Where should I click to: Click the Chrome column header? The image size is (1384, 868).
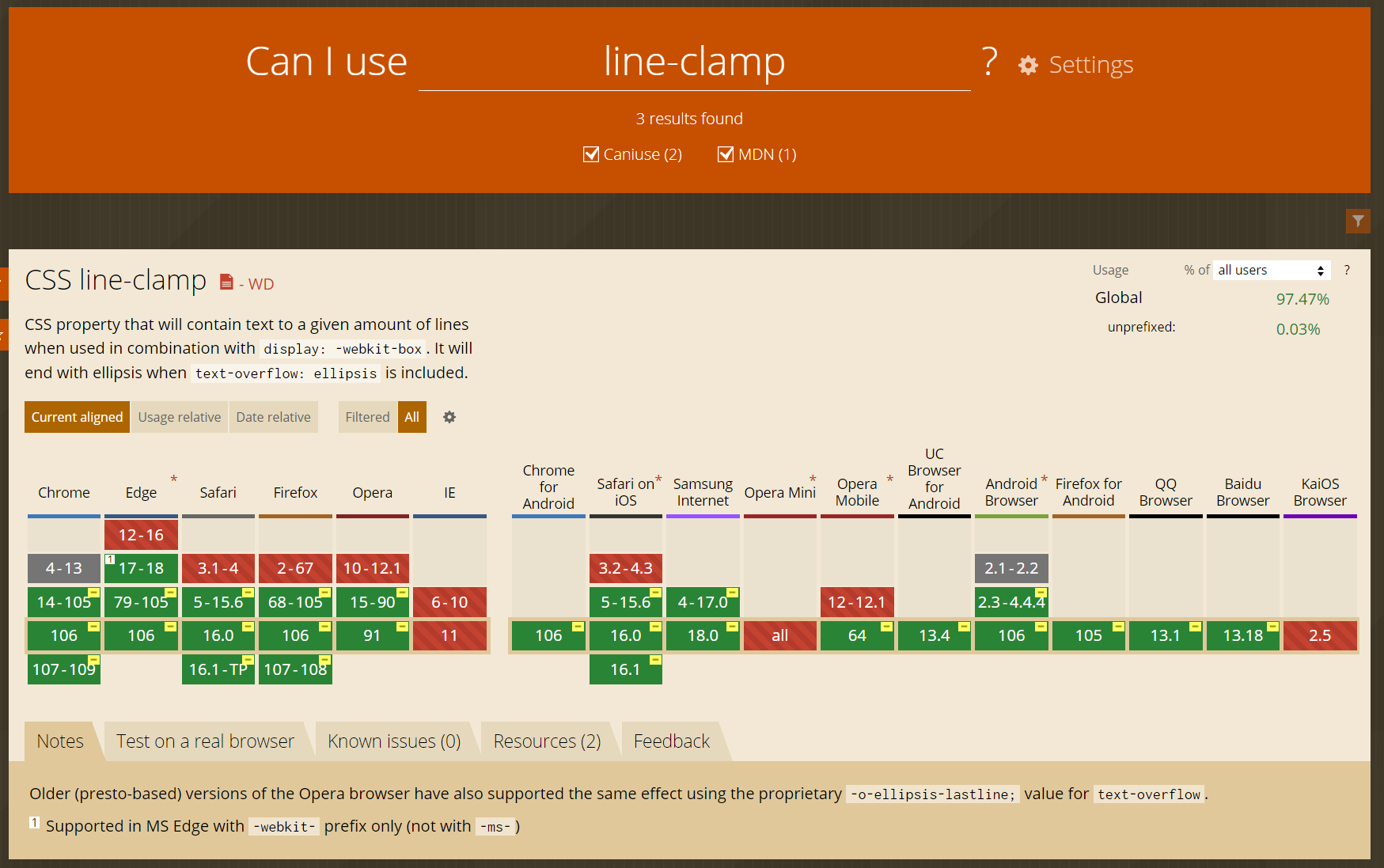point(64,492)
